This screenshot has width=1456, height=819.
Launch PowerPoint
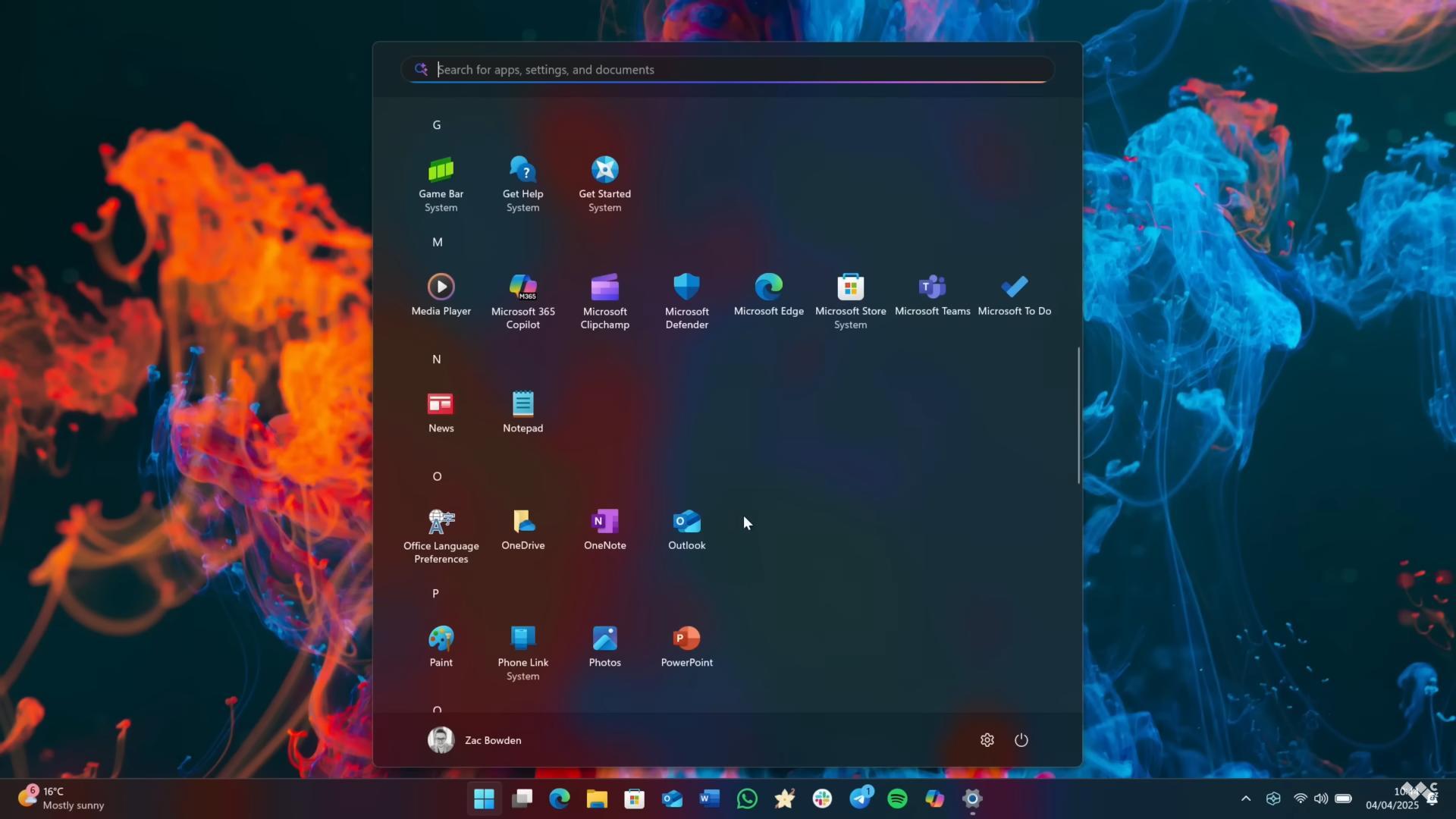686,647
